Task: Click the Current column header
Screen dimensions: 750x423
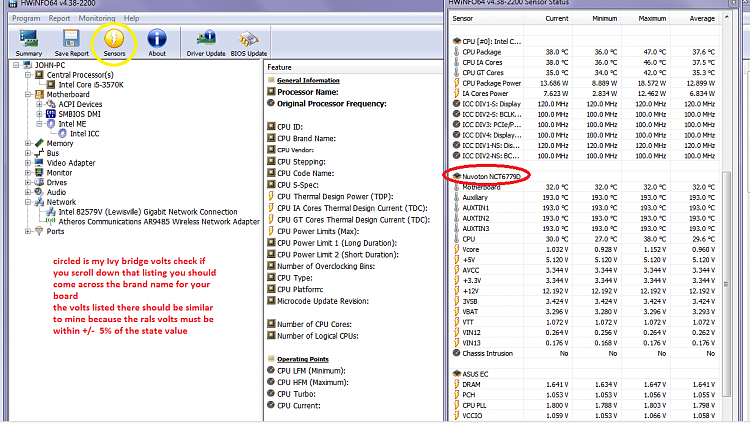Action: coord(547,18)
